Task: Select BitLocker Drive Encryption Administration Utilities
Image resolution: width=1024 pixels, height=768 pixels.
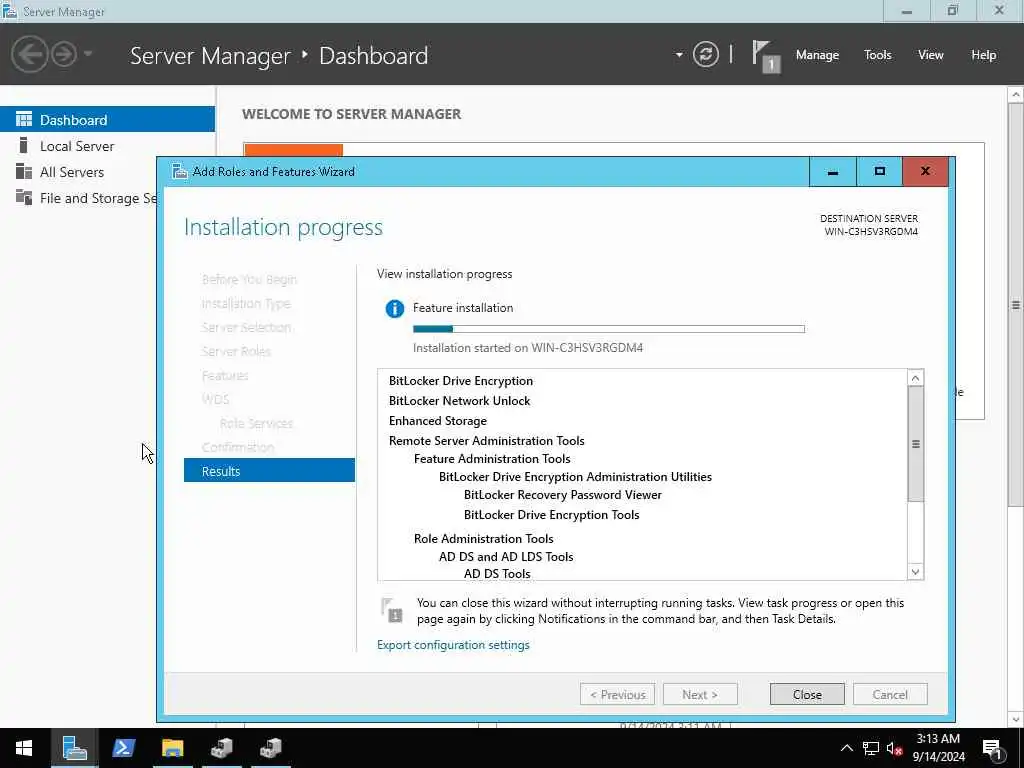Action: point(575,477)
